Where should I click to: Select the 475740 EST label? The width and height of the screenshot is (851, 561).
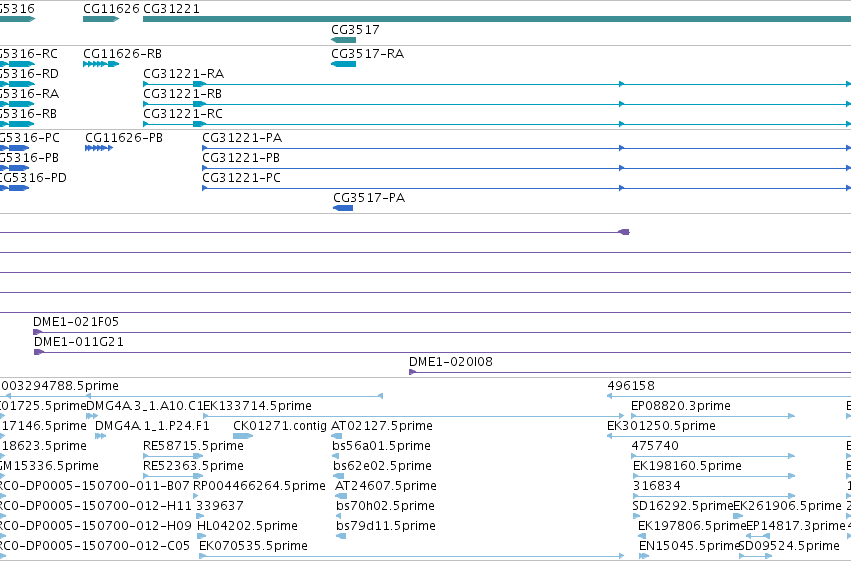click(655, 446)
